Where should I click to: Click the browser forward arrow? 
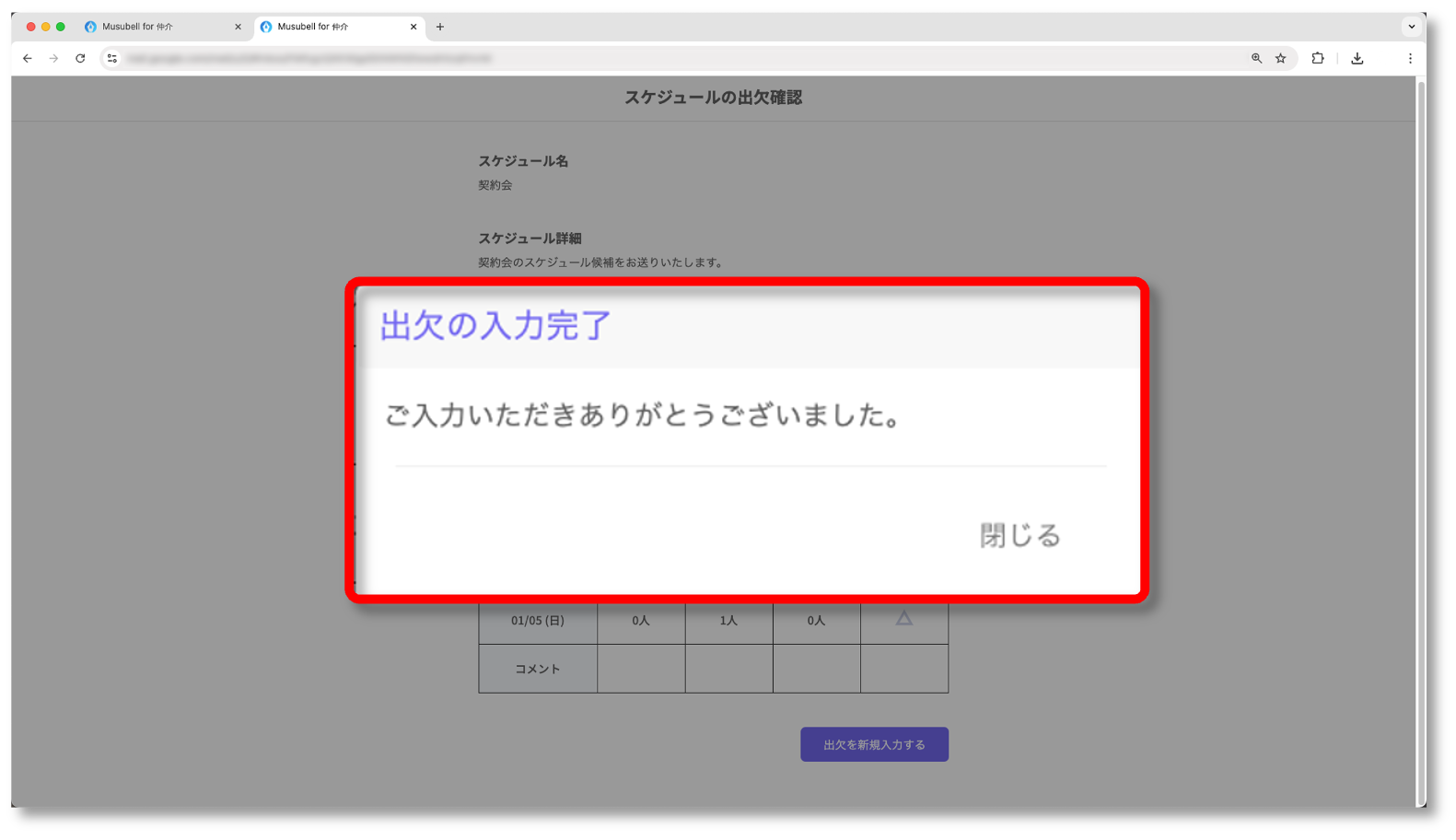click(x=53, y=58)
